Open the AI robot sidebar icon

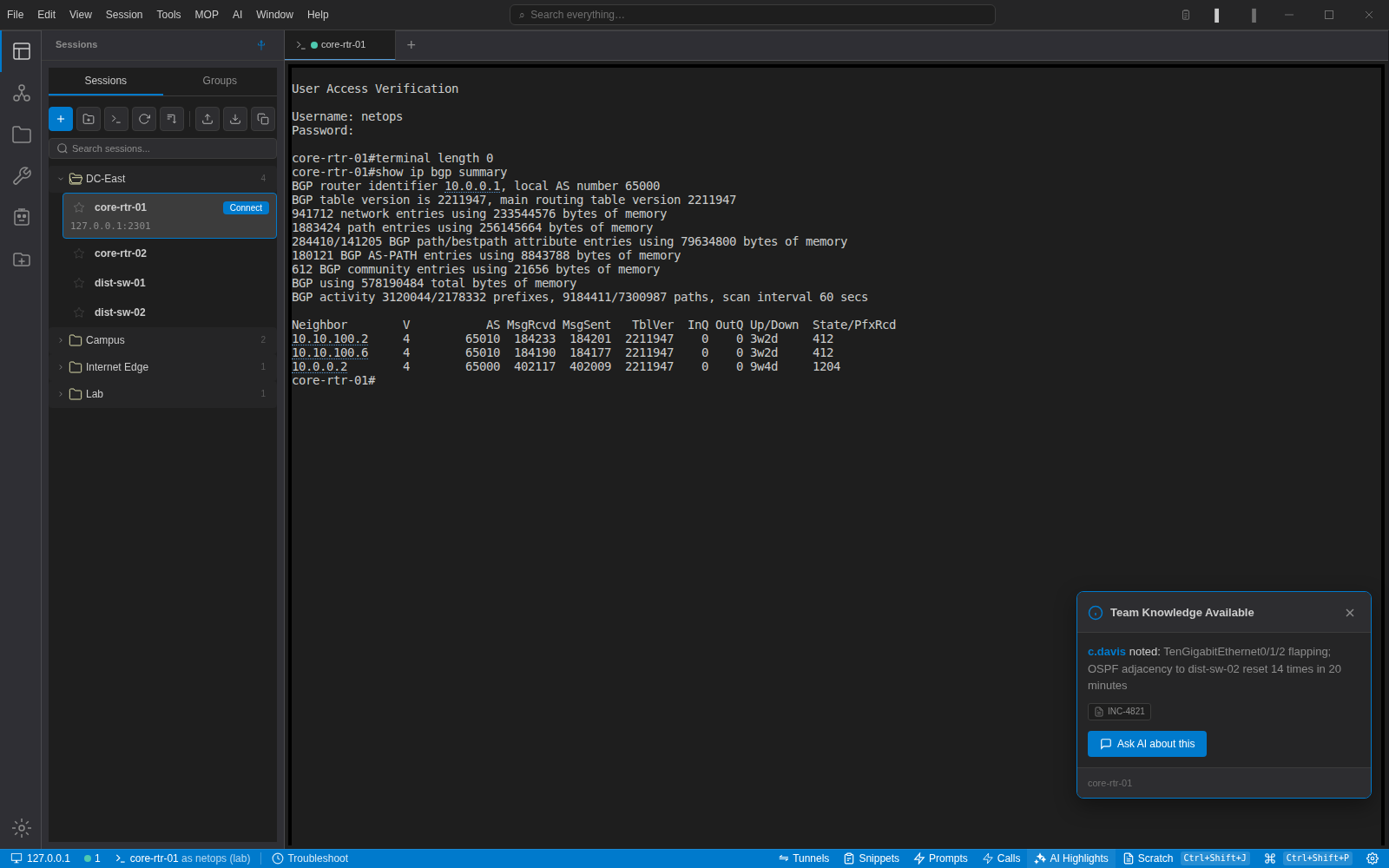tap(22, 217)
